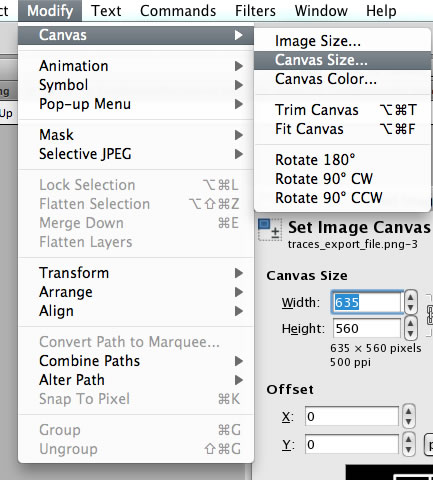The height and width of the screenshot is (480, 433).
Task: Click the X offset input field
Action: [351, 416]
